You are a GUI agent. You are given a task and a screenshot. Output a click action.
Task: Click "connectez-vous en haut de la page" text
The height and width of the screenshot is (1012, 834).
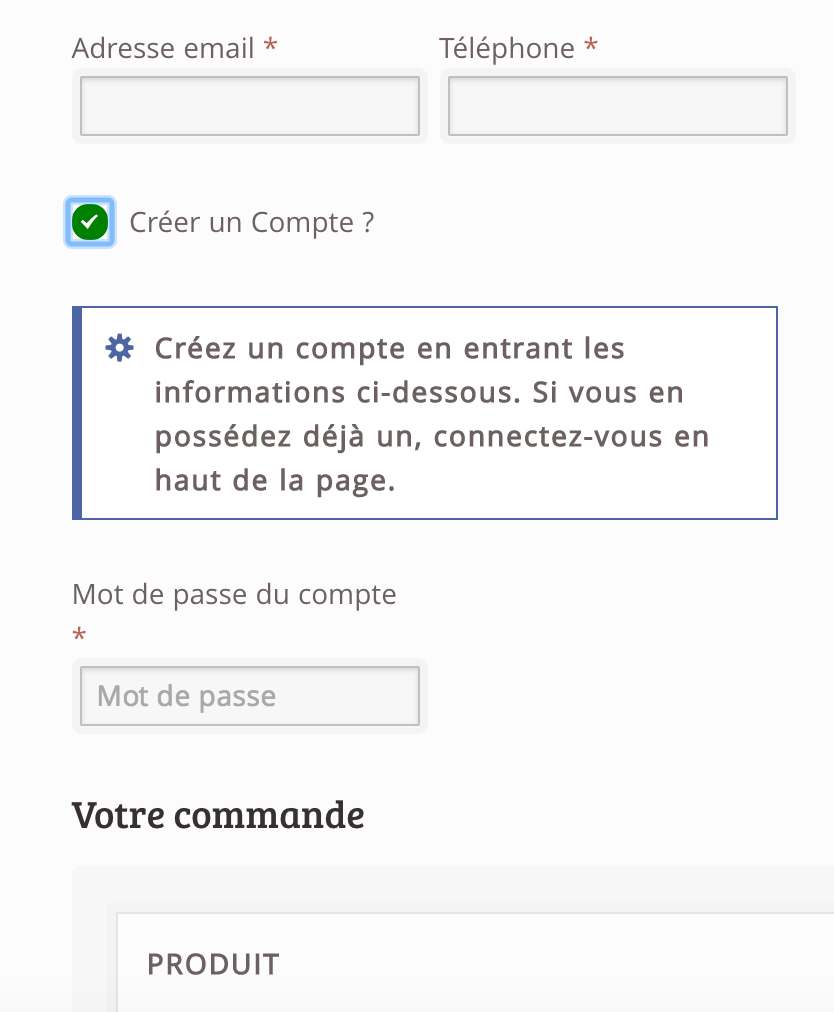pos(432,458)
